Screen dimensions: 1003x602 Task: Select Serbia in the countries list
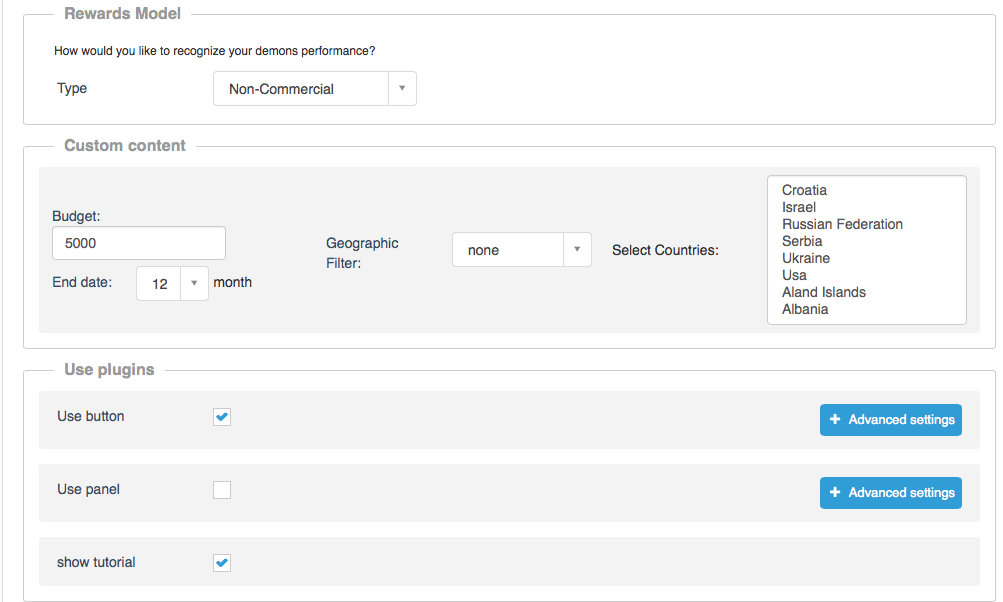(802, 241)
